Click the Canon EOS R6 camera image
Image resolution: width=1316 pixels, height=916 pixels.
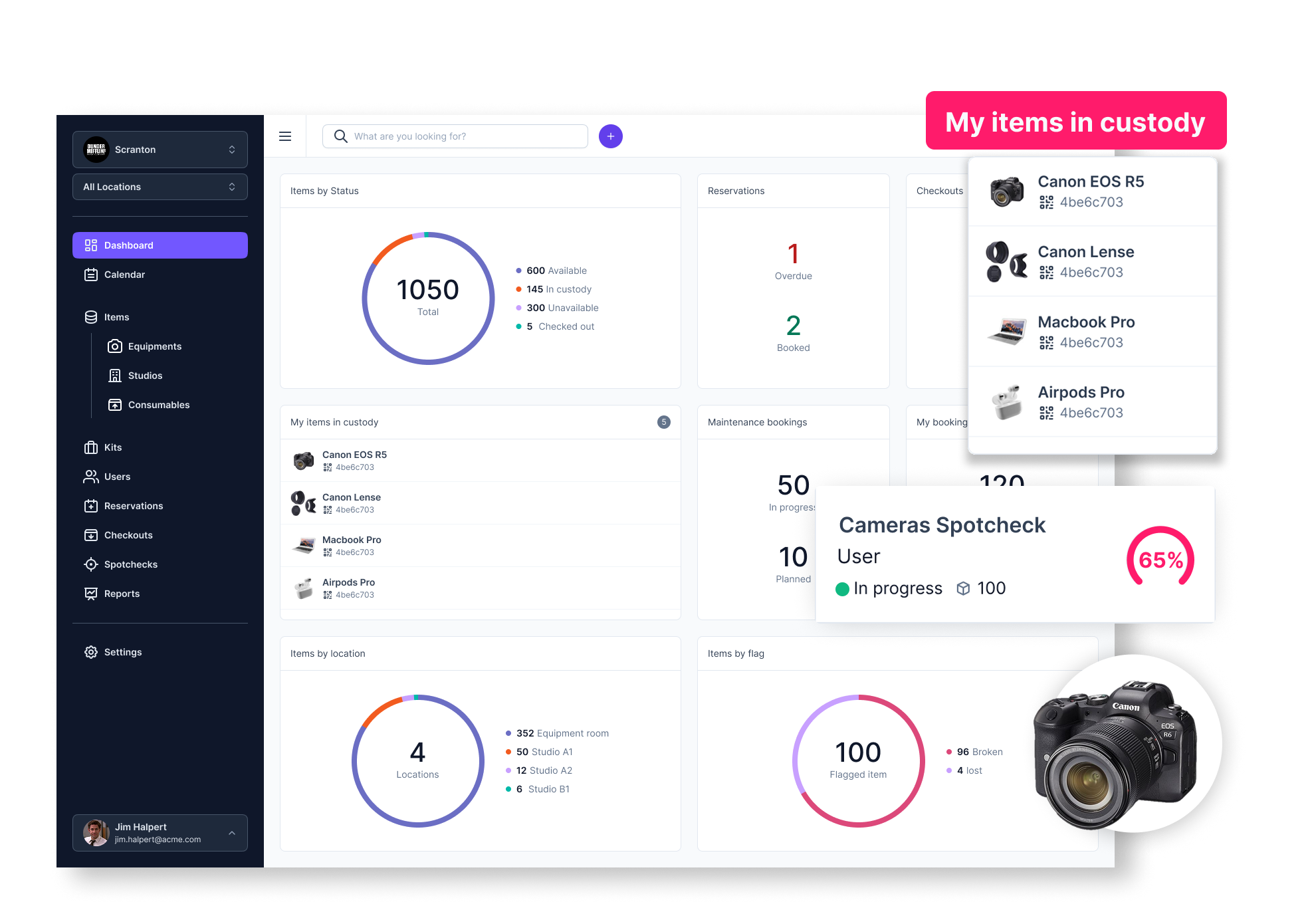point(1116,754)
